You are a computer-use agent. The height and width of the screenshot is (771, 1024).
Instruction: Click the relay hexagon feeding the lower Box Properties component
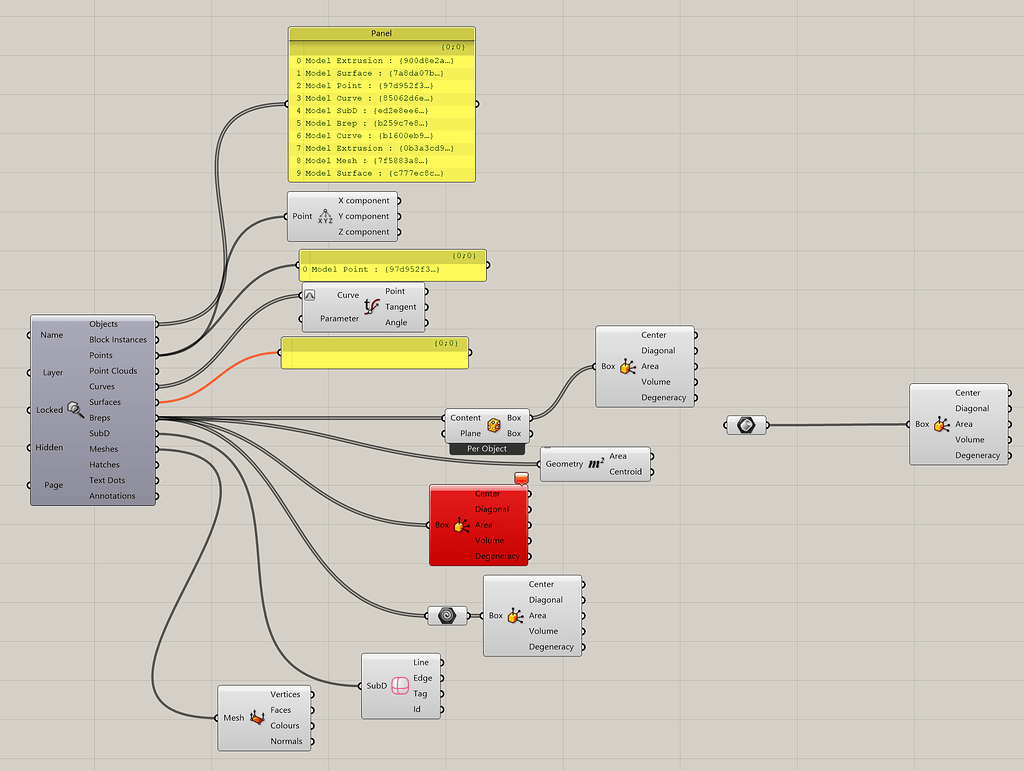pyautogui.click(x=446, y=615)
